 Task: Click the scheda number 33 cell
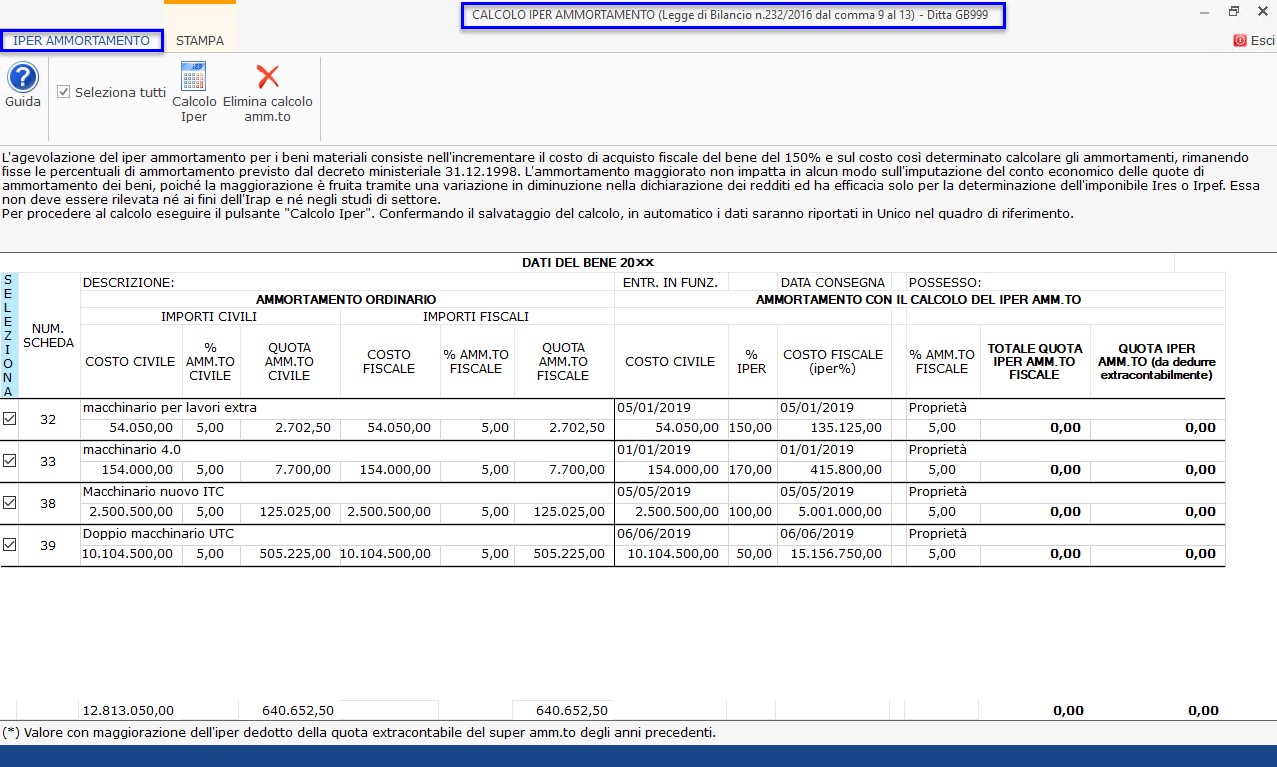[48, 461]
